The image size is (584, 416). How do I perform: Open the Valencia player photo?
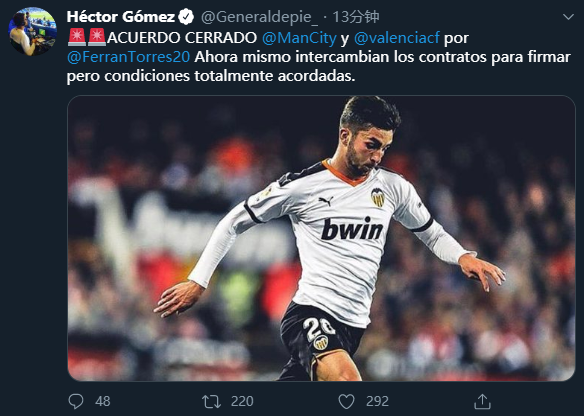[321, 238]
